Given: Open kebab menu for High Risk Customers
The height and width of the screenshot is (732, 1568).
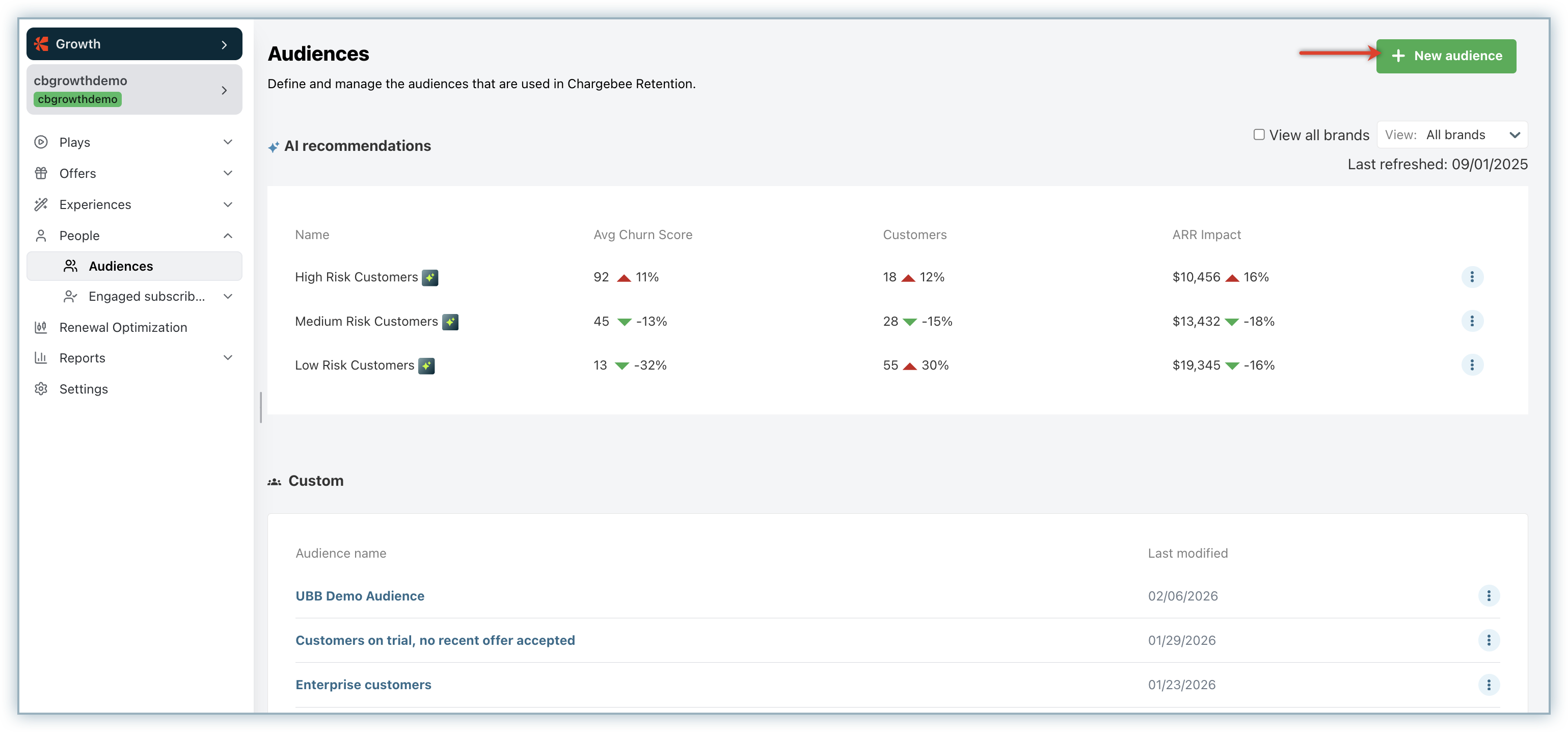Looking at the screenshot, I should tap(1472, 277).
